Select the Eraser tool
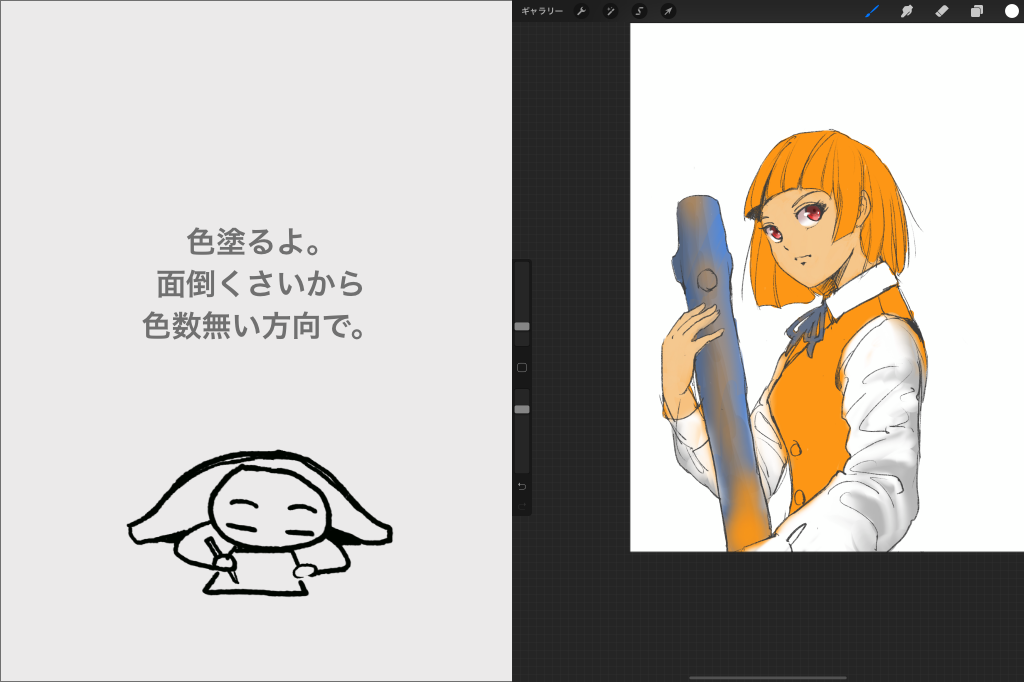 pyautogui.click(x=942, y=11)
